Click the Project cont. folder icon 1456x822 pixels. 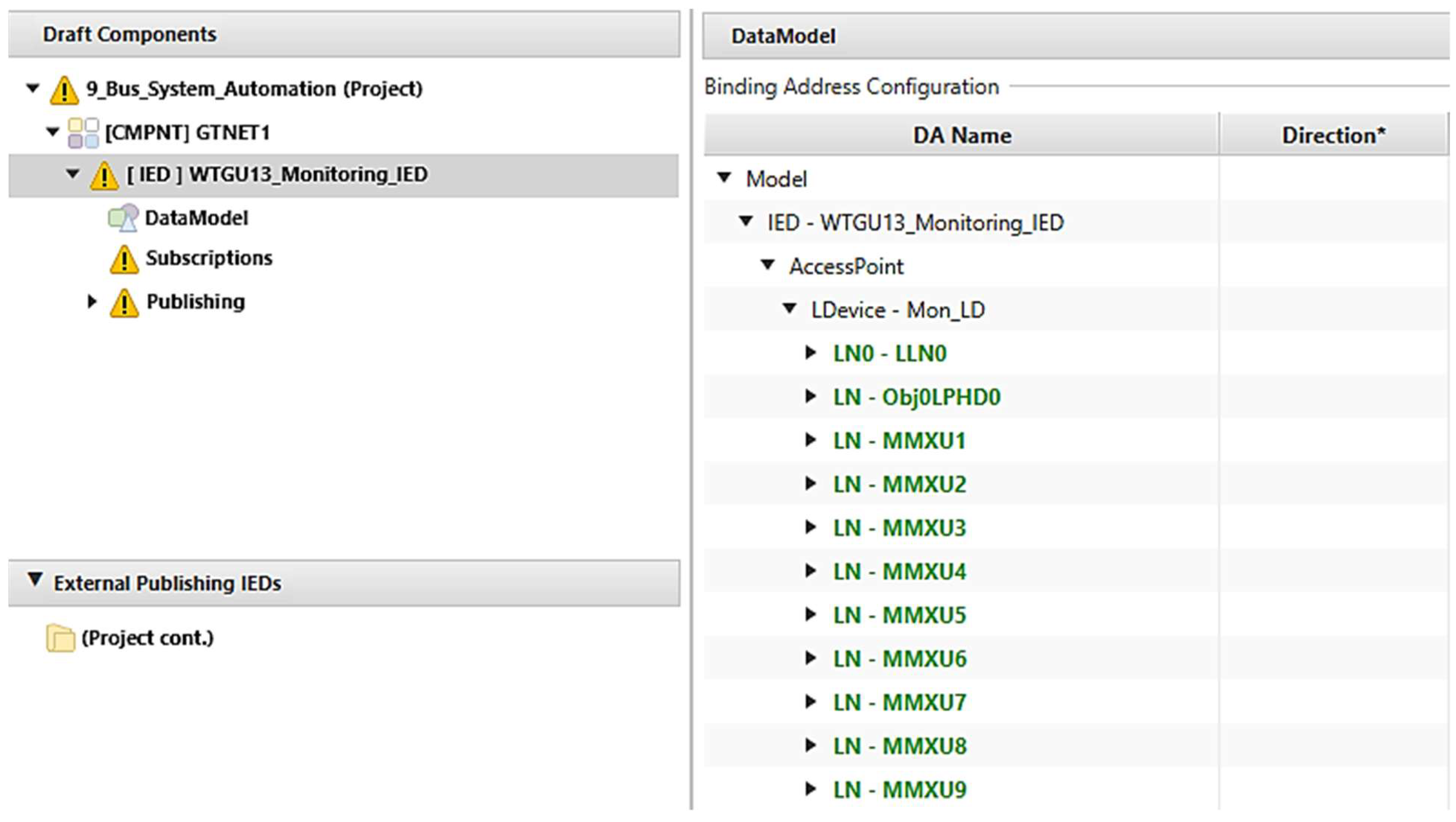(61, 639)
